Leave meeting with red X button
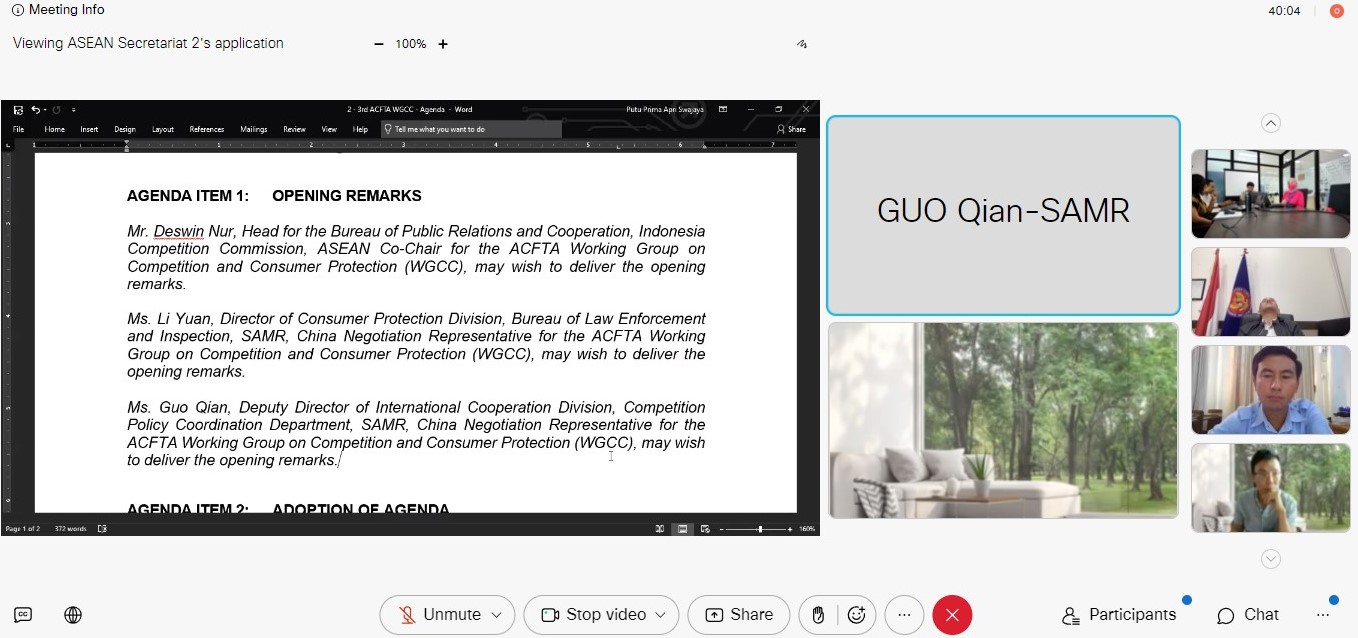 (x=952, y=615)
